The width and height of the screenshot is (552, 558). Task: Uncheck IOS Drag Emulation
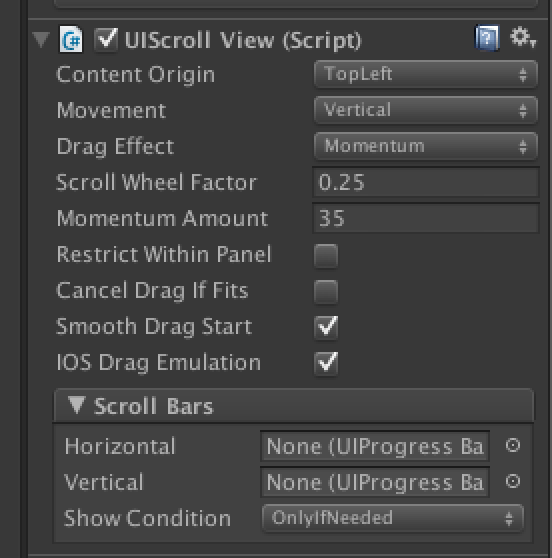click(326, 363)
